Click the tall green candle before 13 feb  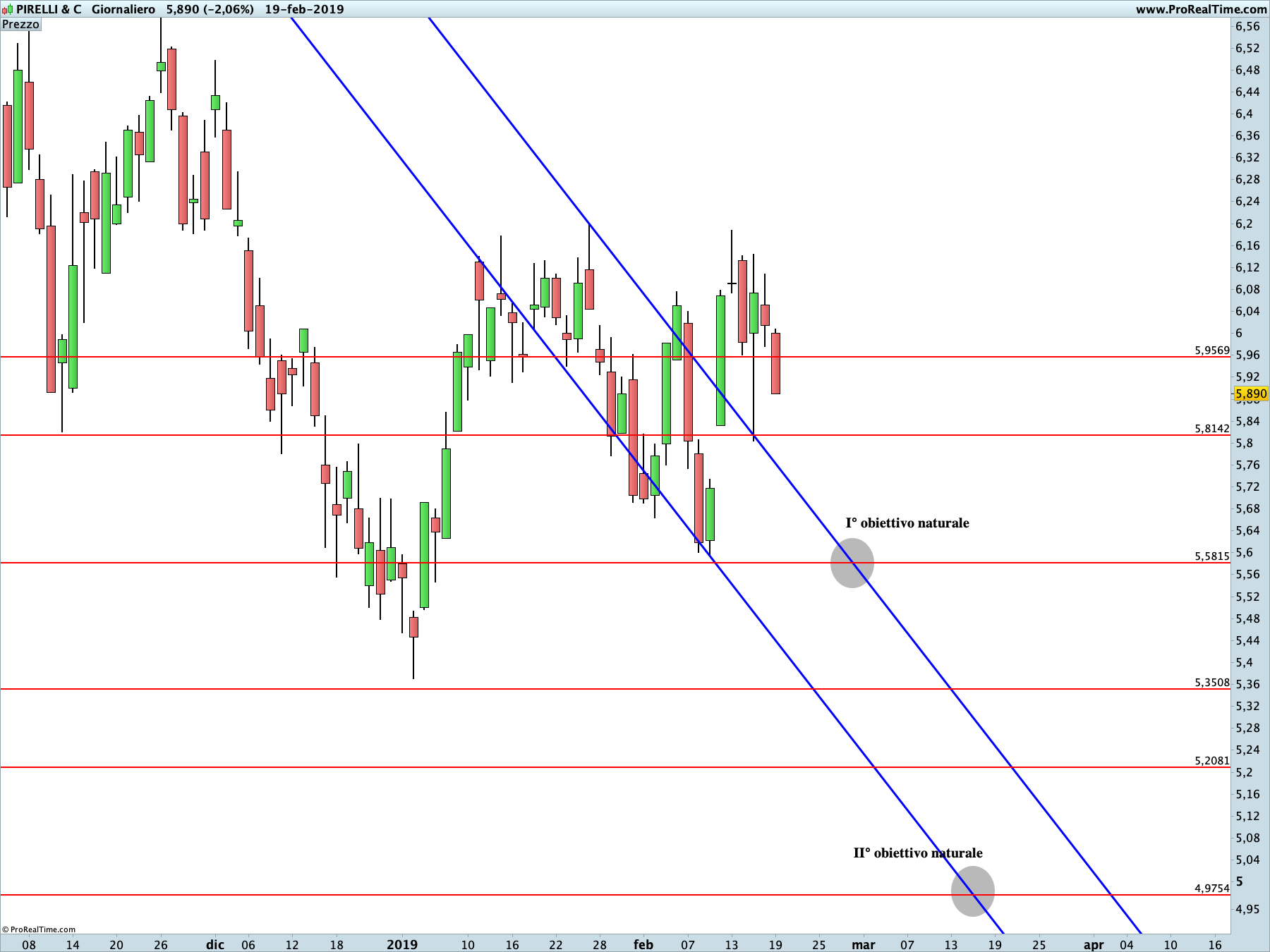coord(720,360)
